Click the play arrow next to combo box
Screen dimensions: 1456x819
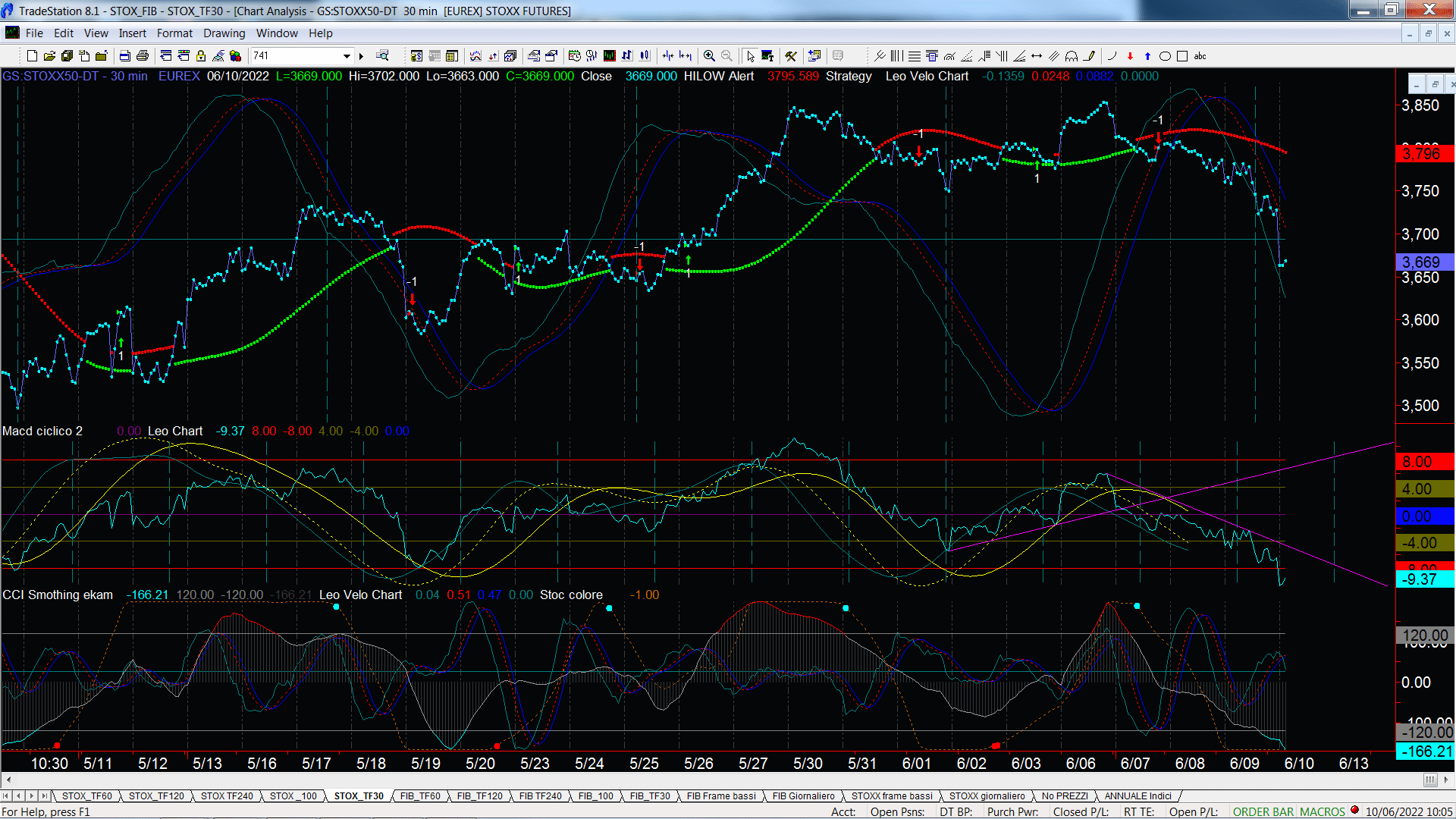pos(362,56)
